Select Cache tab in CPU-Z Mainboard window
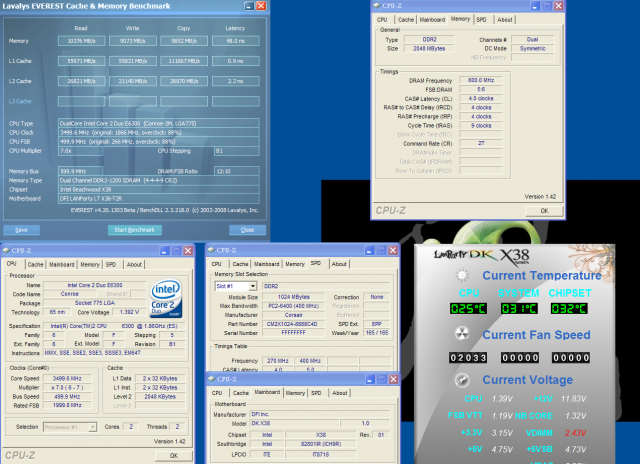Screen dimensions: 640x464 240,393
